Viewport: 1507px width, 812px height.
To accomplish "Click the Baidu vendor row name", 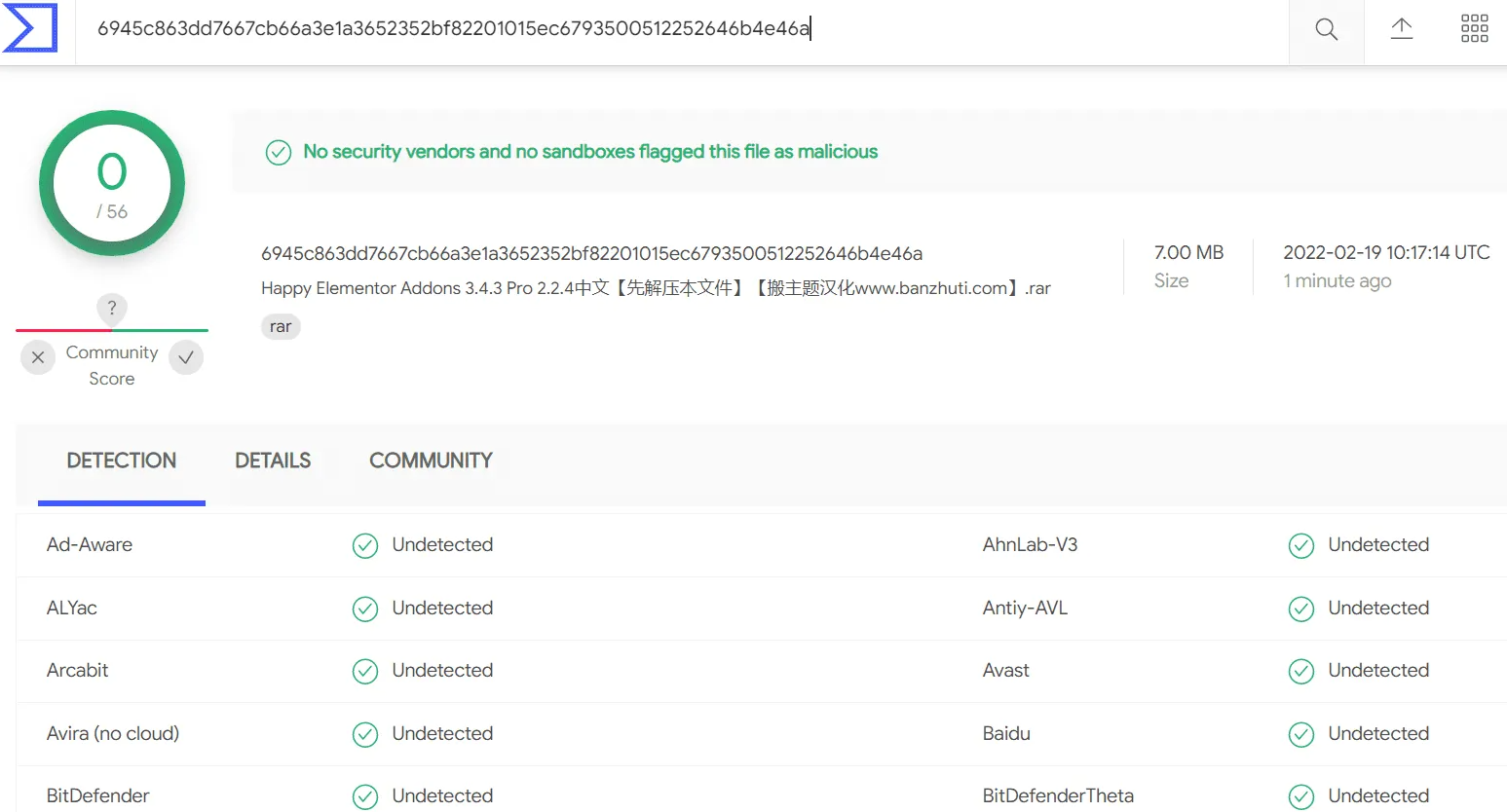I will click(x=1006, y=734).
